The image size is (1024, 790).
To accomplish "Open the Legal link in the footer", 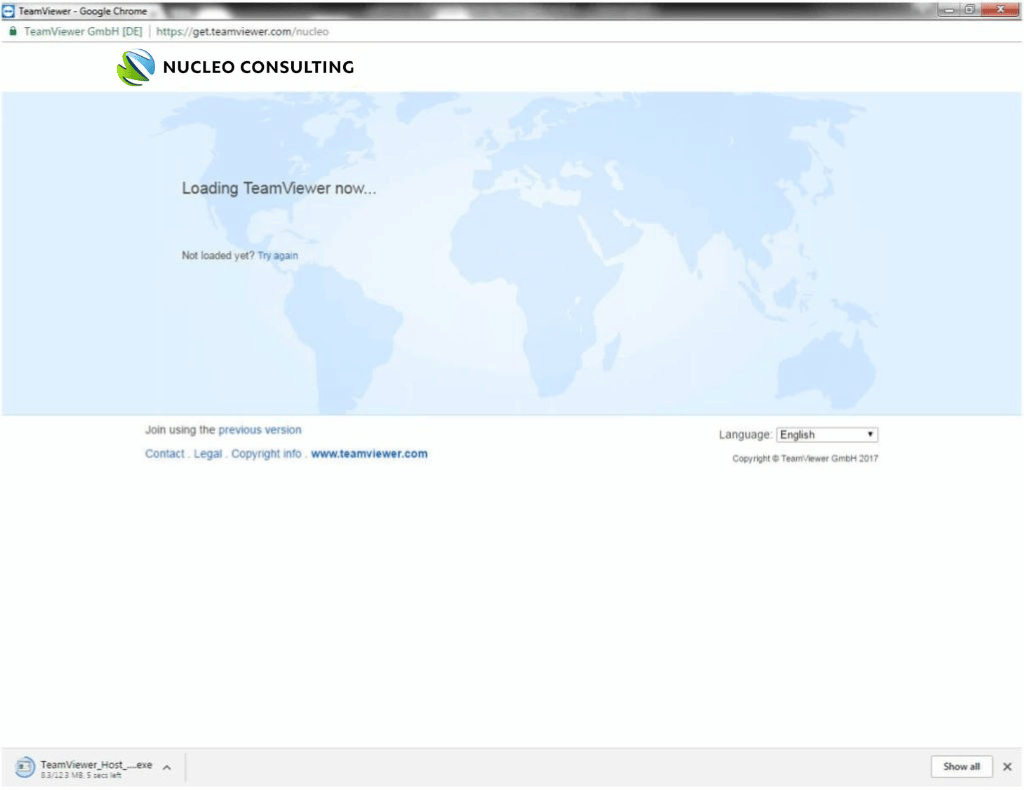I will click(x=208, y=454).
